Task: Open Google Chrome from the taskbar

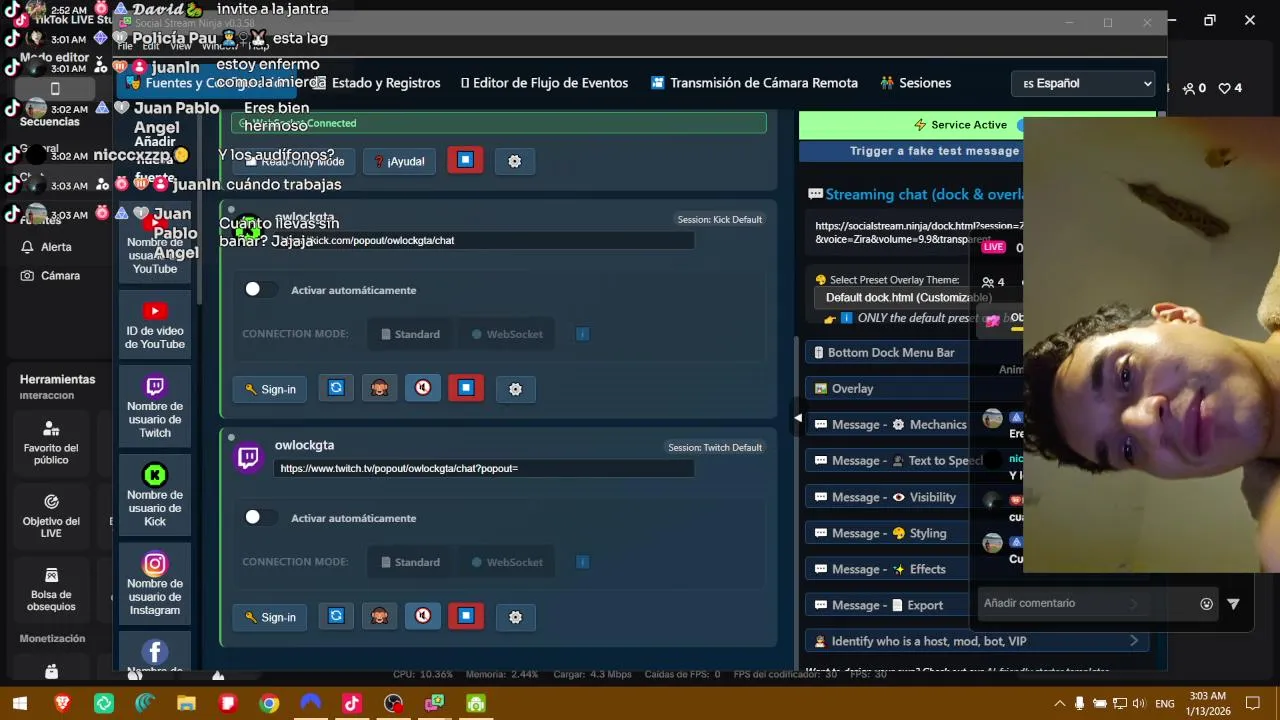Action: pyautogui.click(x=269, y=703)
